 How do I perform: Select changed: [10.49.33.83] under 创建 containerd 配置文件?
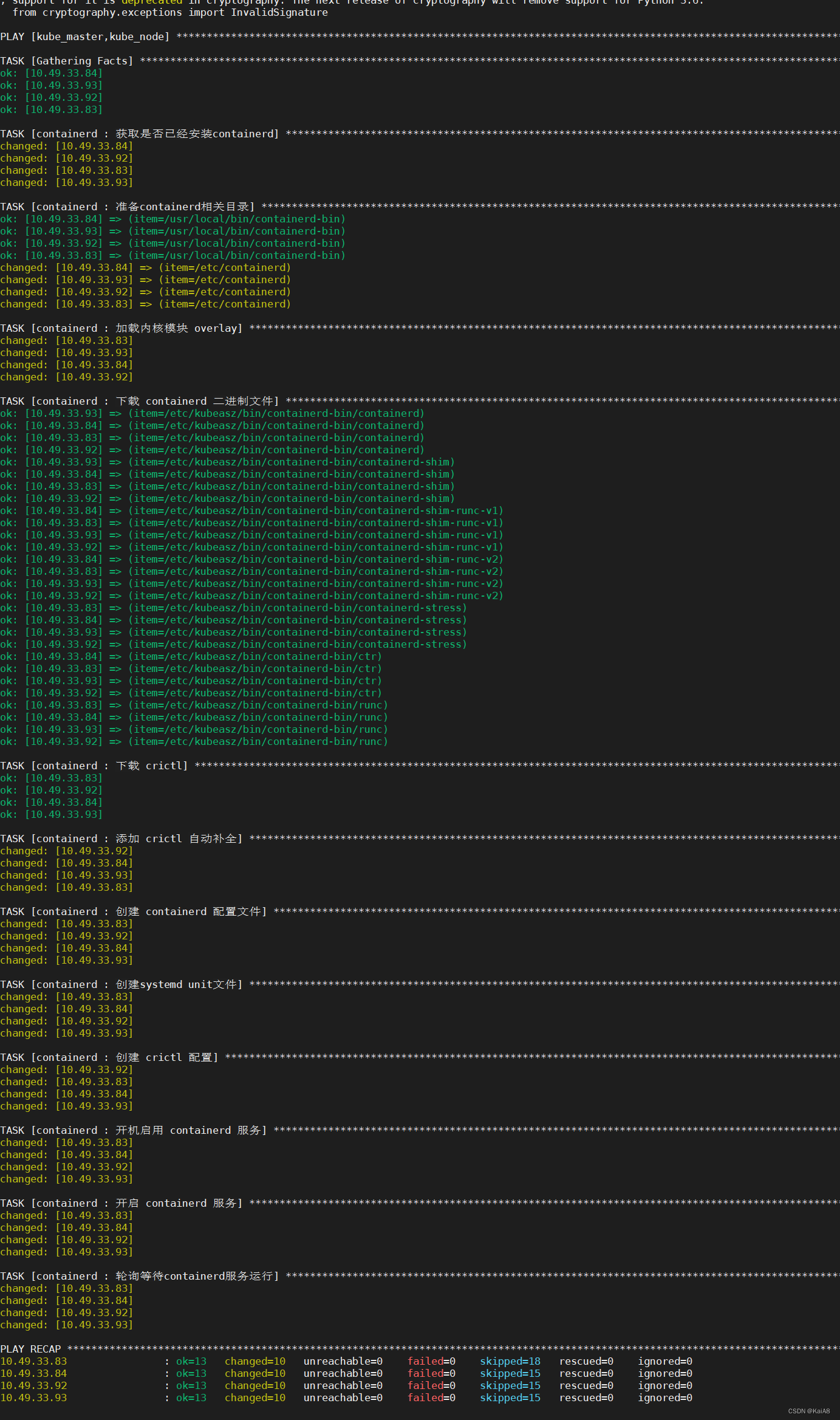point(67,924)
